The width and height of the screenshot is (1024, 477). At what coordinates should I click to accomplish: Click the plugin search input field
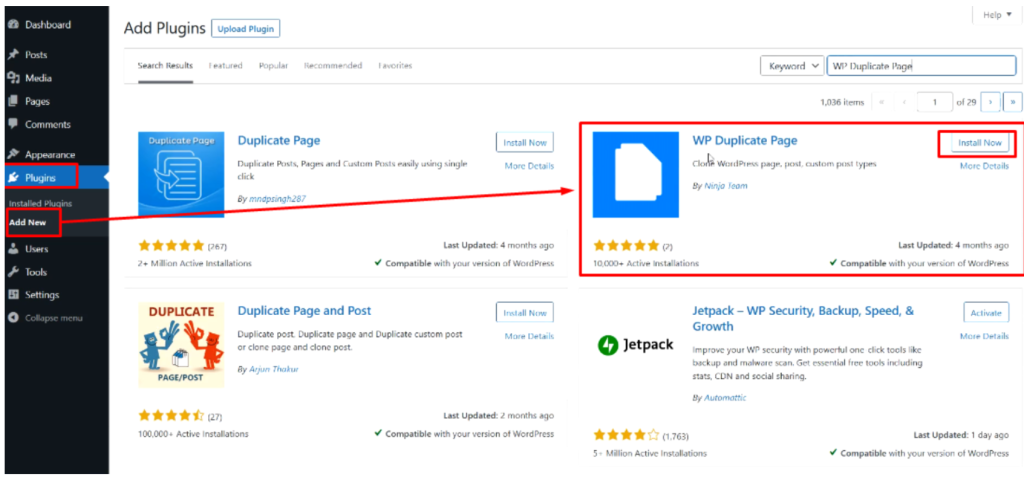pos(921,66)
